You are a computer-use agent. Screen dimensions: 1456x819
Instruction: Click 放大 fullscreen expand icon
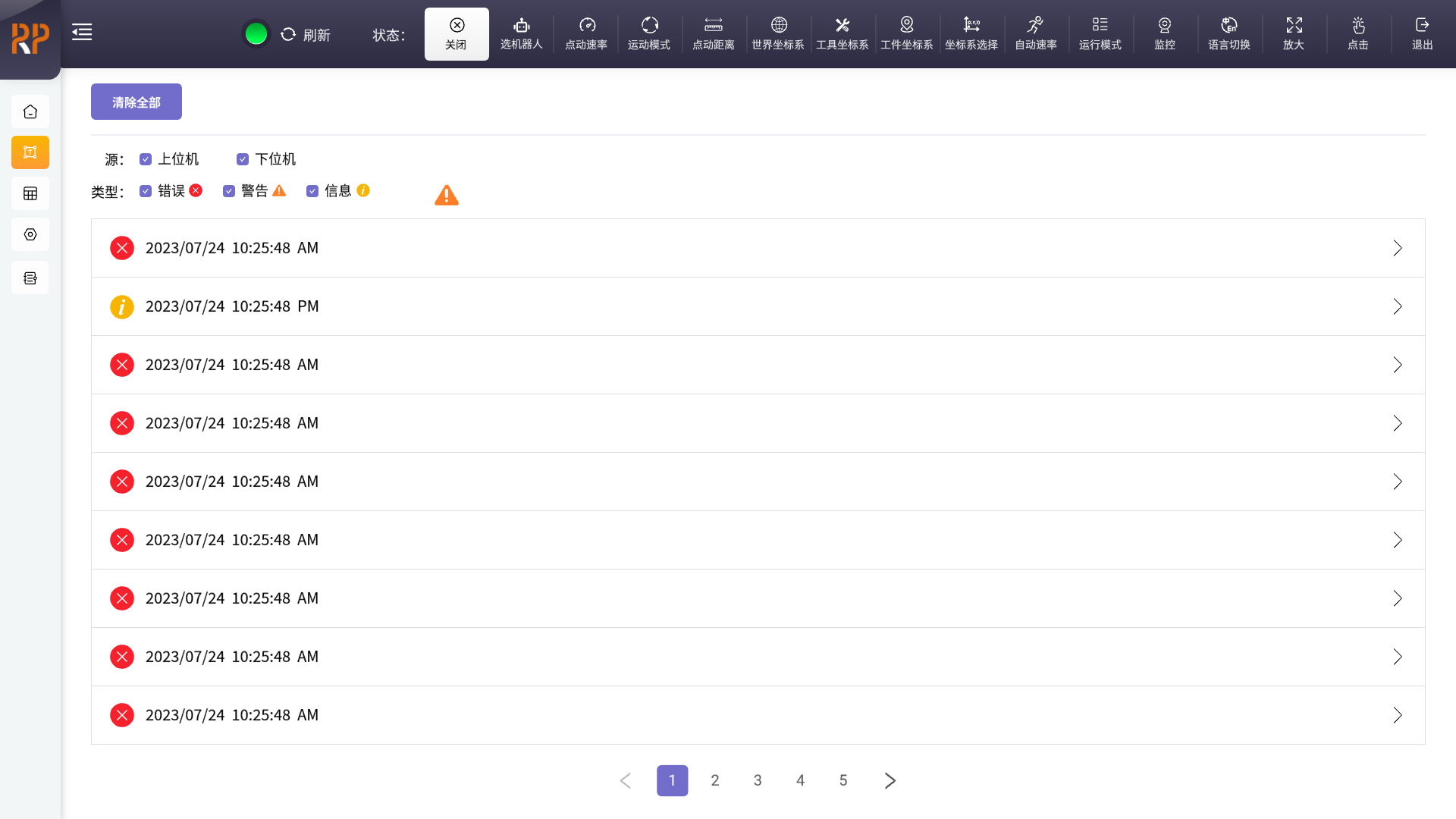coord(1294,26)
